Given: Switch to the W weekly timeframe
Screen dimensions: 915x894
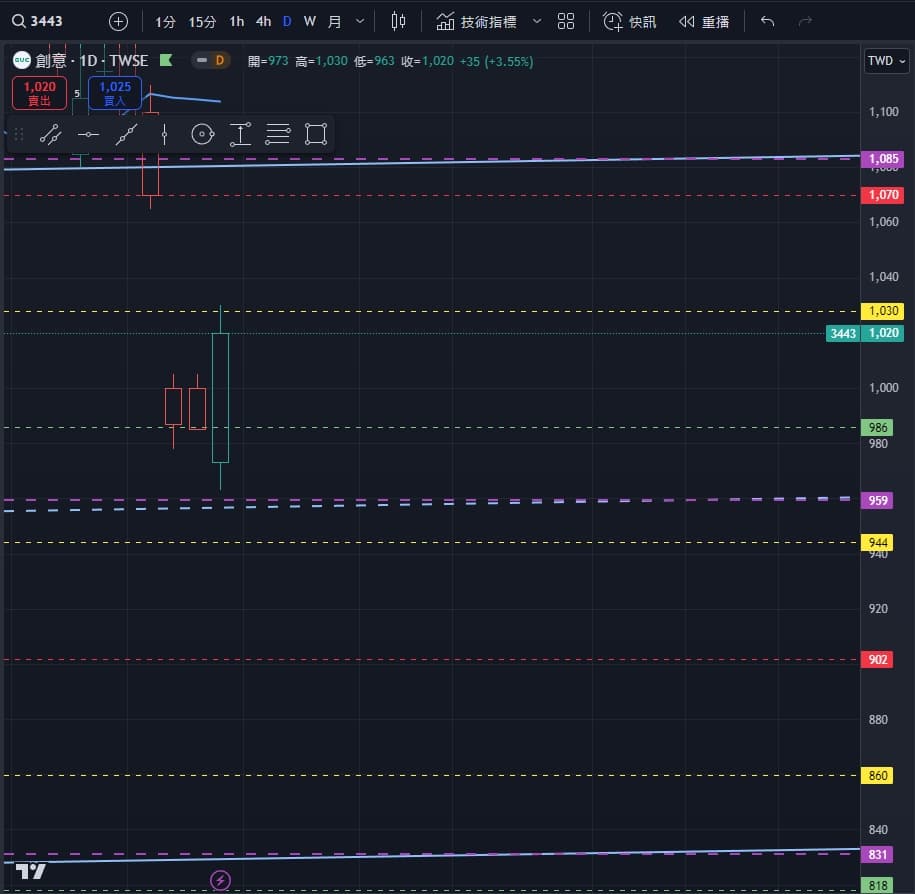Looking at the screenshot, I should tap(310, 21).
